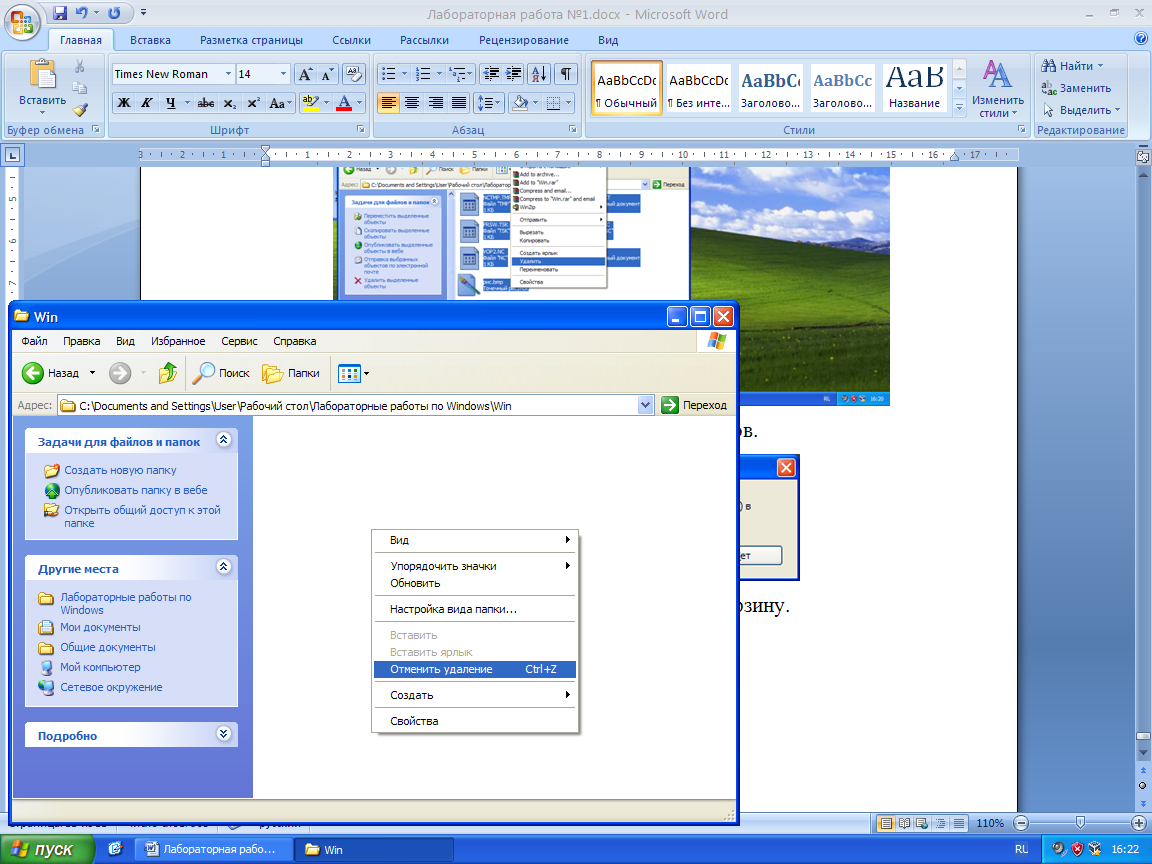Clear formatting using the eraser icon

click(354, 74)
